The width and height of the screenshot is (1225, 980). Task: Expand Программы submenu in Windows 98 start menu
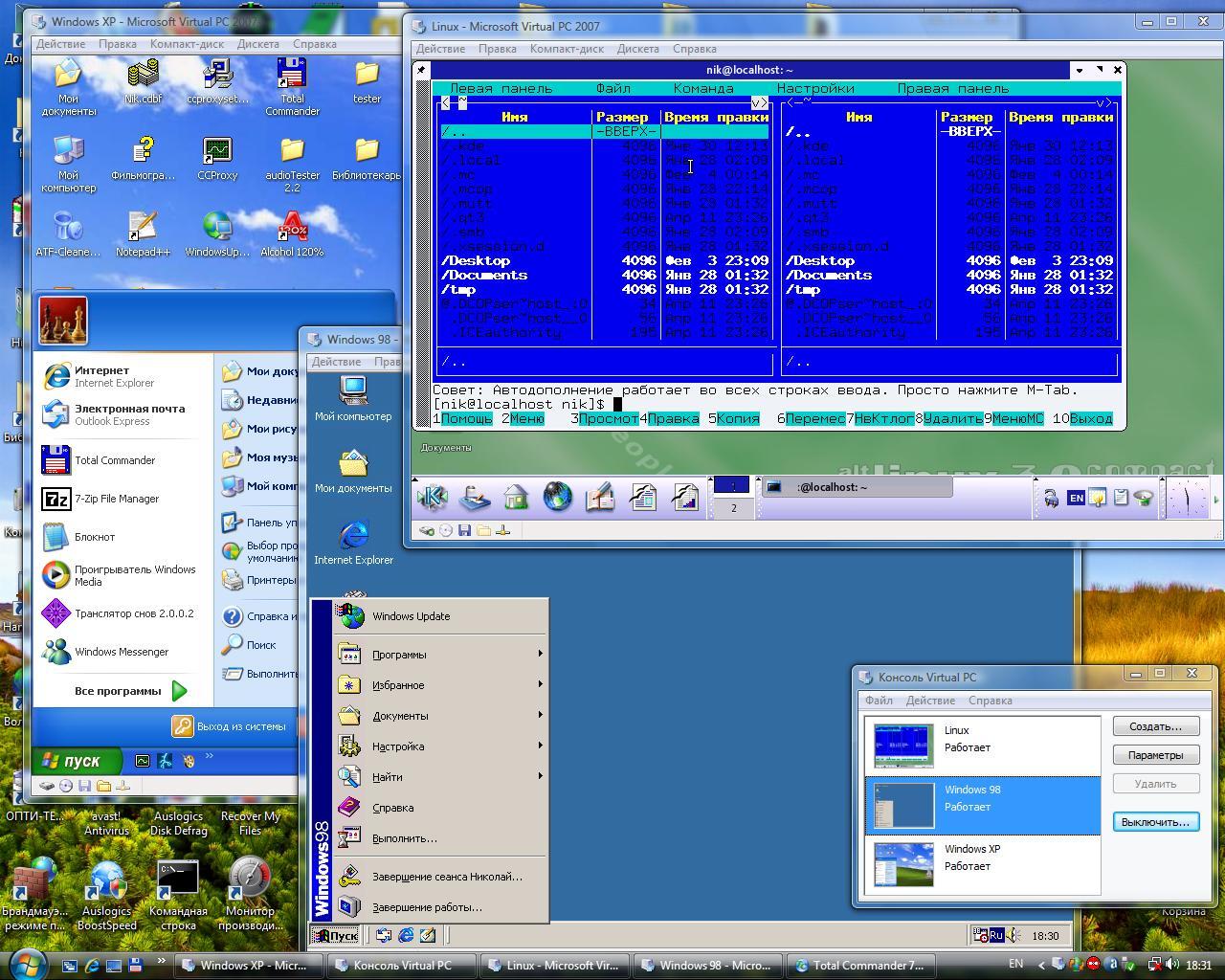(x=440, y=655)
